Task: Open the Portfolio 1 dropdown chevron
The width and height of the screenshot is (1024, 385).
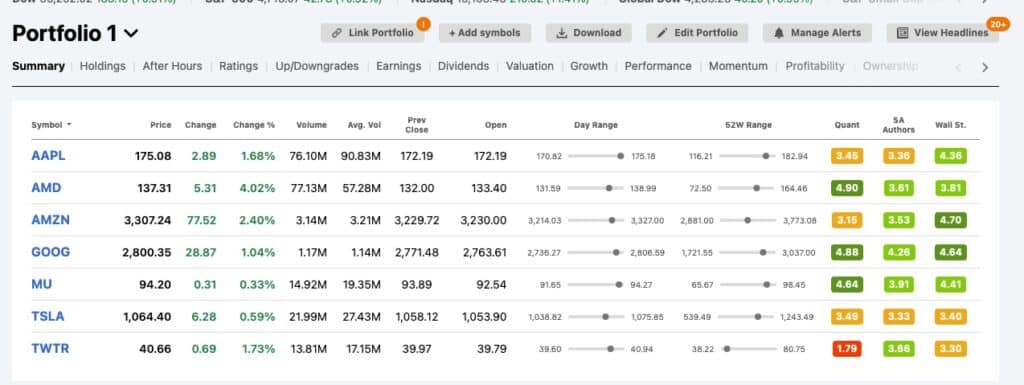Action: pos(131,33)
